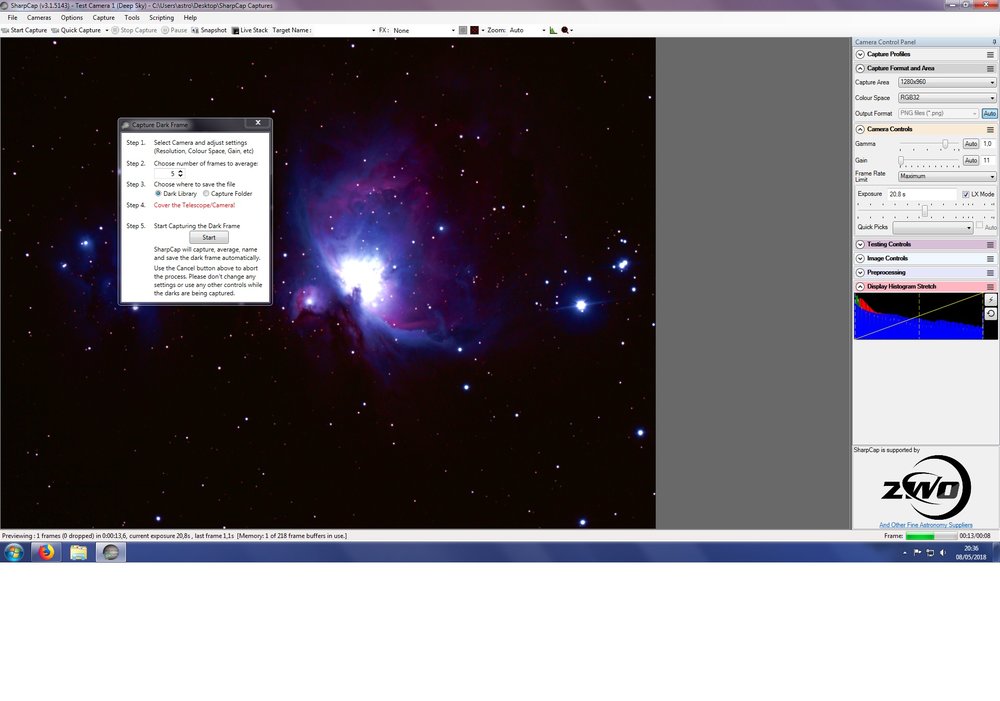Open the Cameras menu

[x=39, y=17]
